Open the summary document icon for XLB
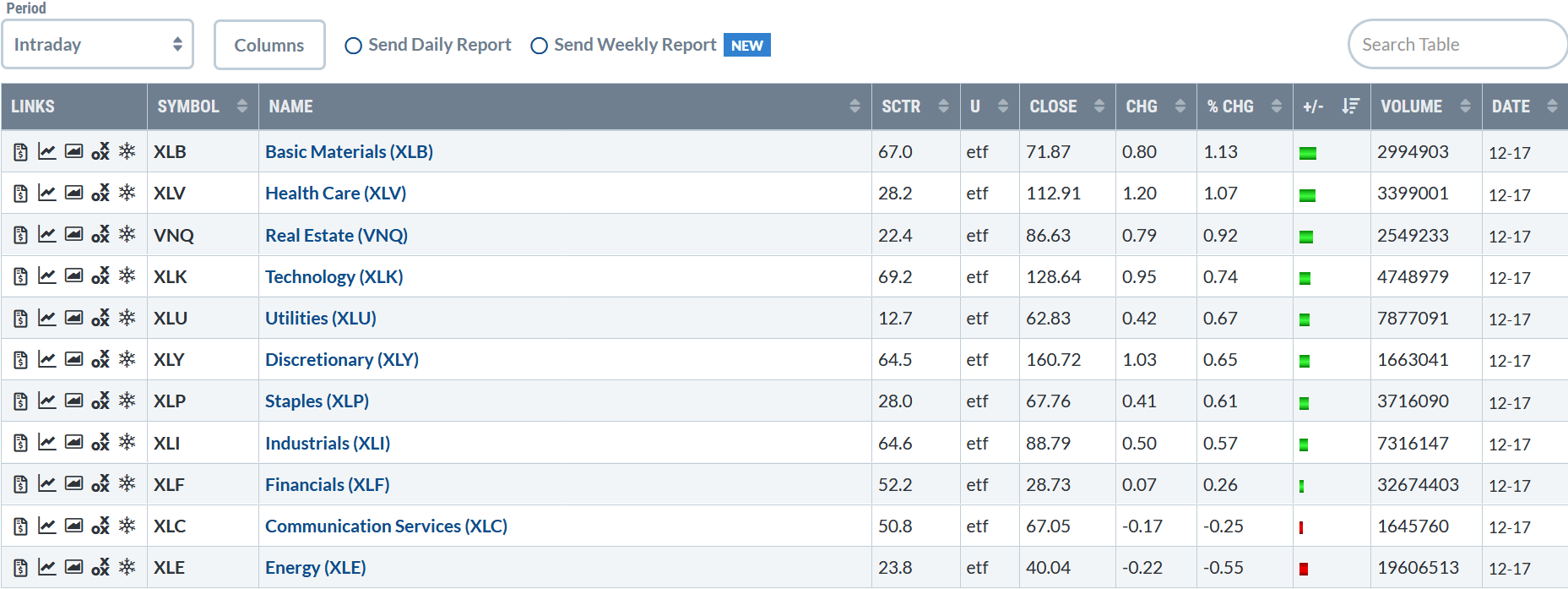The width and height of the screenshot is (1568, 589). point(21,152)
